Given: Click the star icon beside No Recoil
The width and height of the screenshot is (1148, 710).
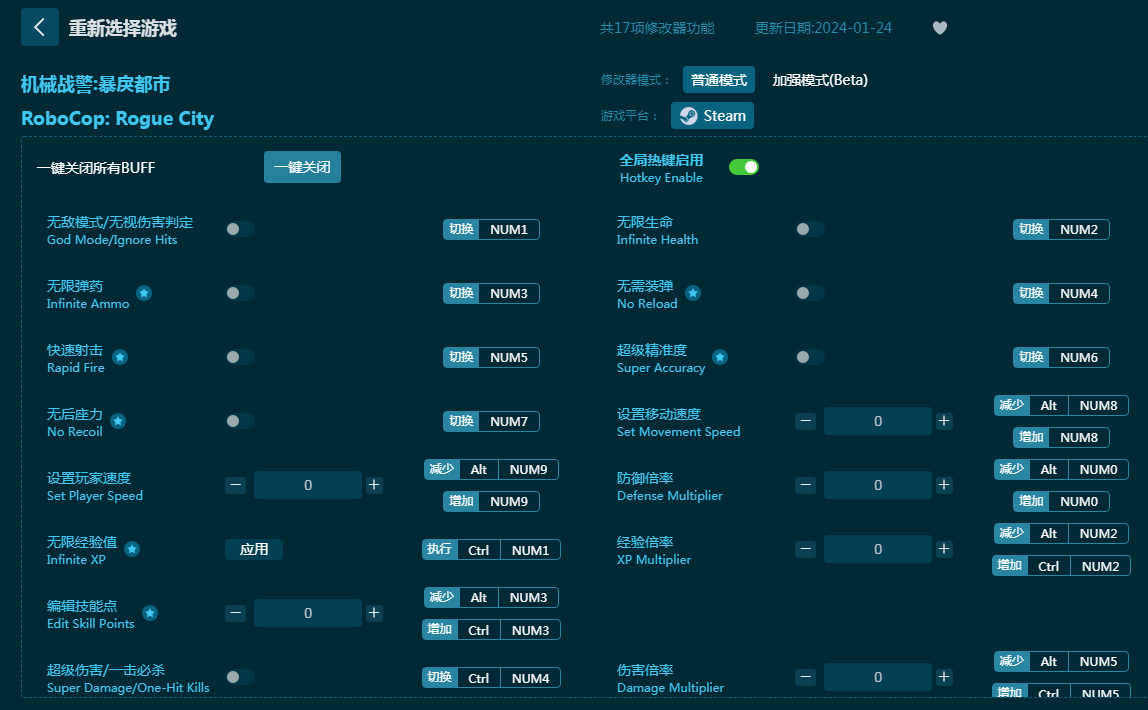Looking at the screenshot, I should coord(118,421).
